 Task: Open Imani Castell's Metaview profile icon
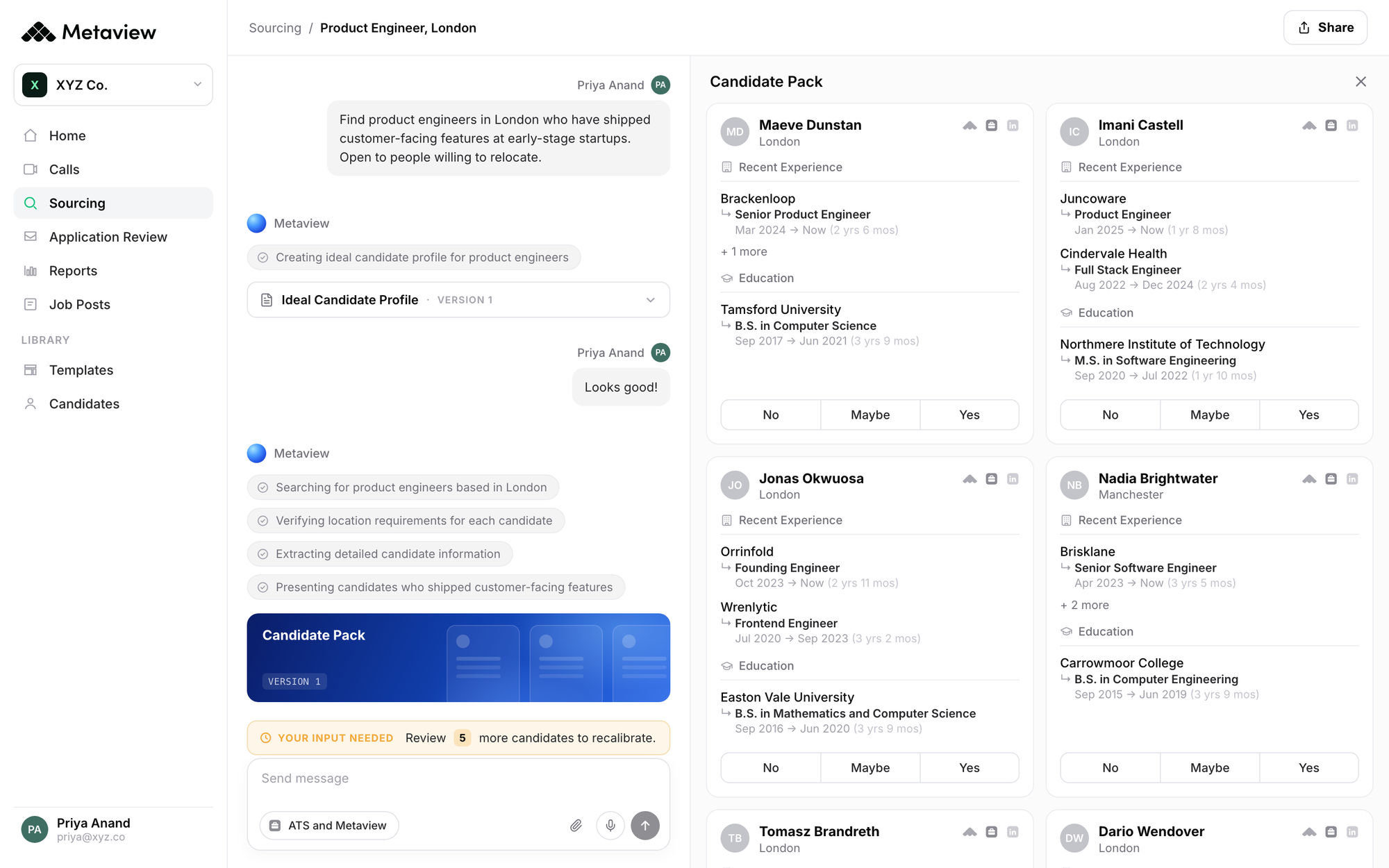point(1309,126)
